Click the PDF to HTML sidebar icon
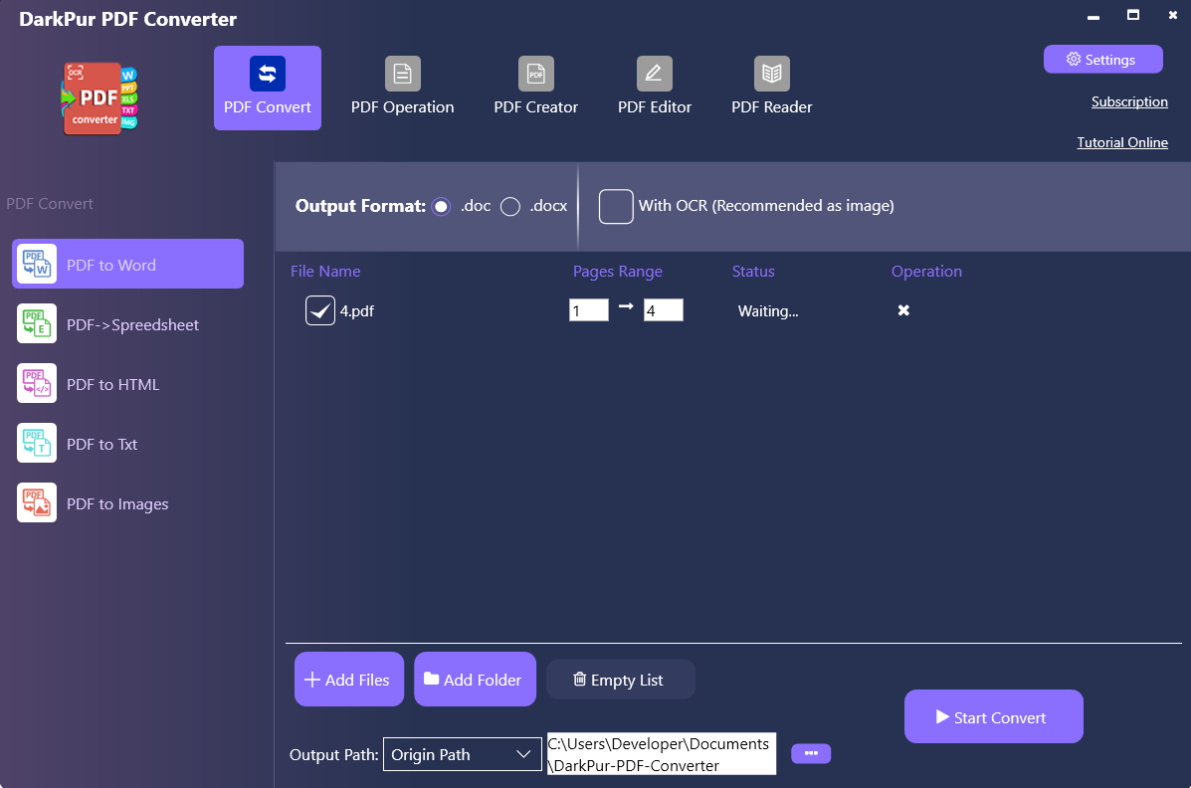This screenshot has width=1191, height=788. 37,384
